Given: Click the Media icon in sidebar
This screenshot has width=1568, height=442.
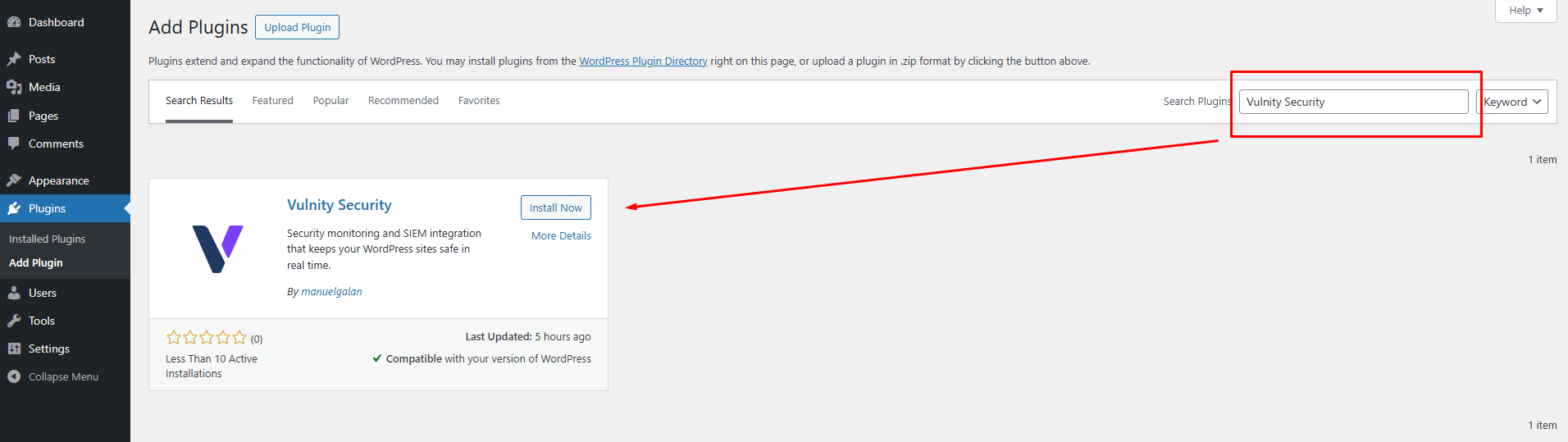Looking at the screenshot, I should point(14,87).
